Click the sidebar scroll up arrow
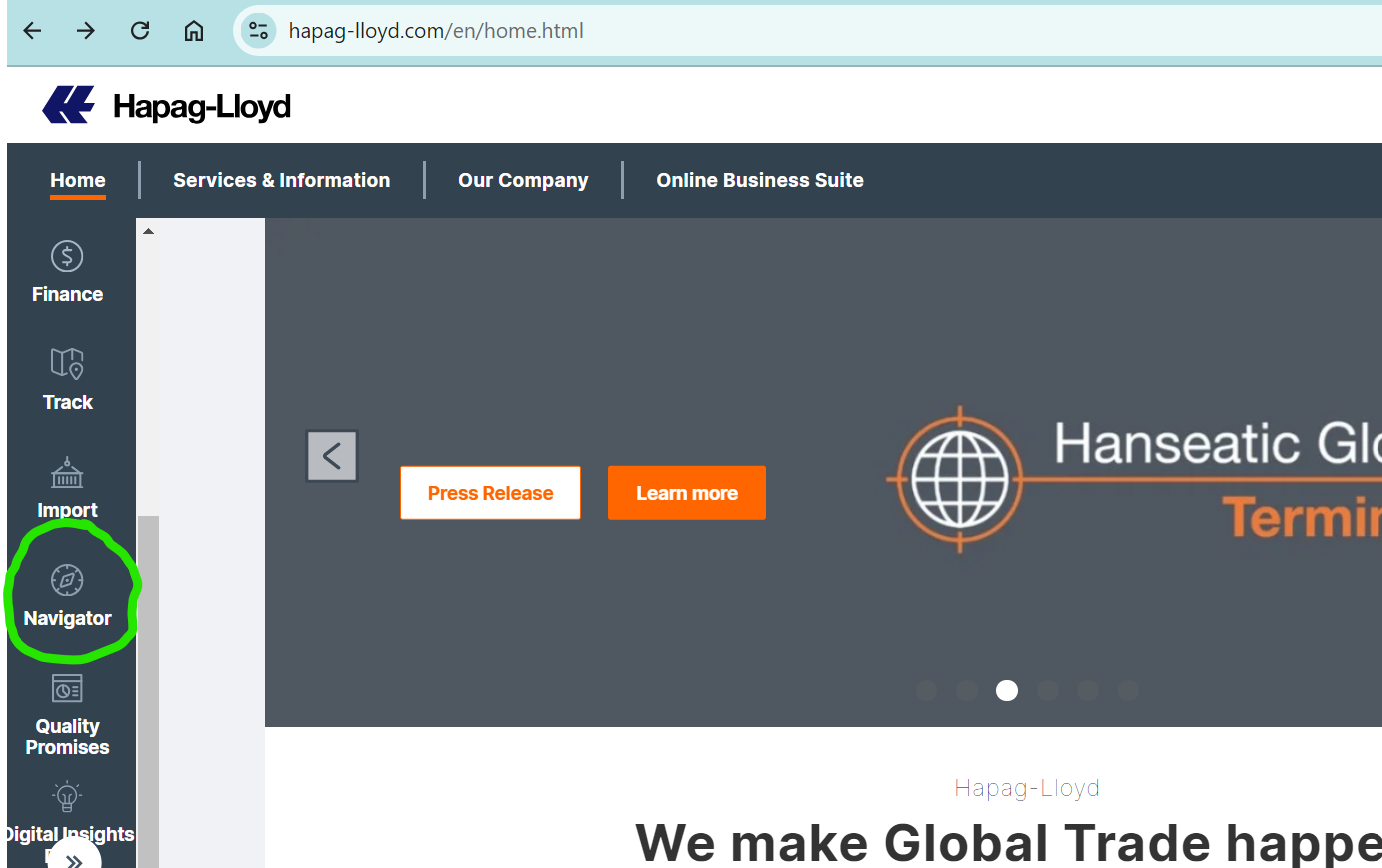Image resolution: width=1382 pixels, height=868 pixels. click(x=148, y=231)
